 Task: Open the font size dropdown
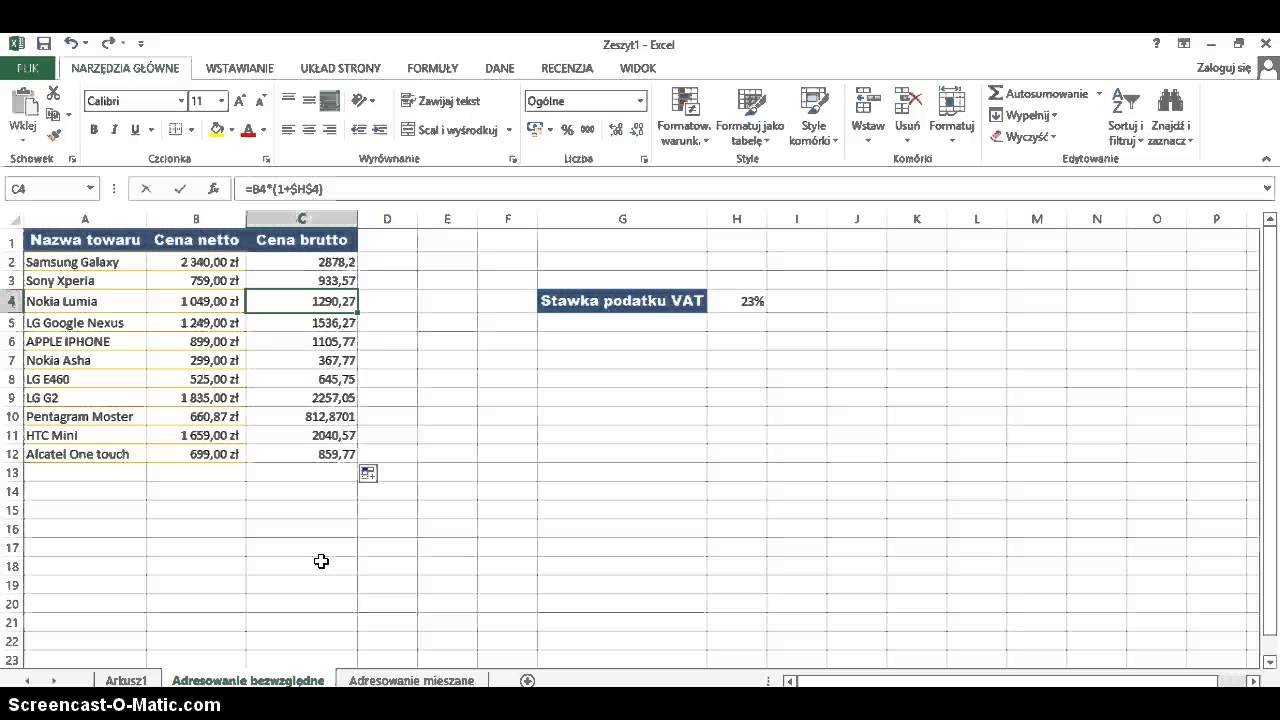pyautogui.click(x=221, y=101)
